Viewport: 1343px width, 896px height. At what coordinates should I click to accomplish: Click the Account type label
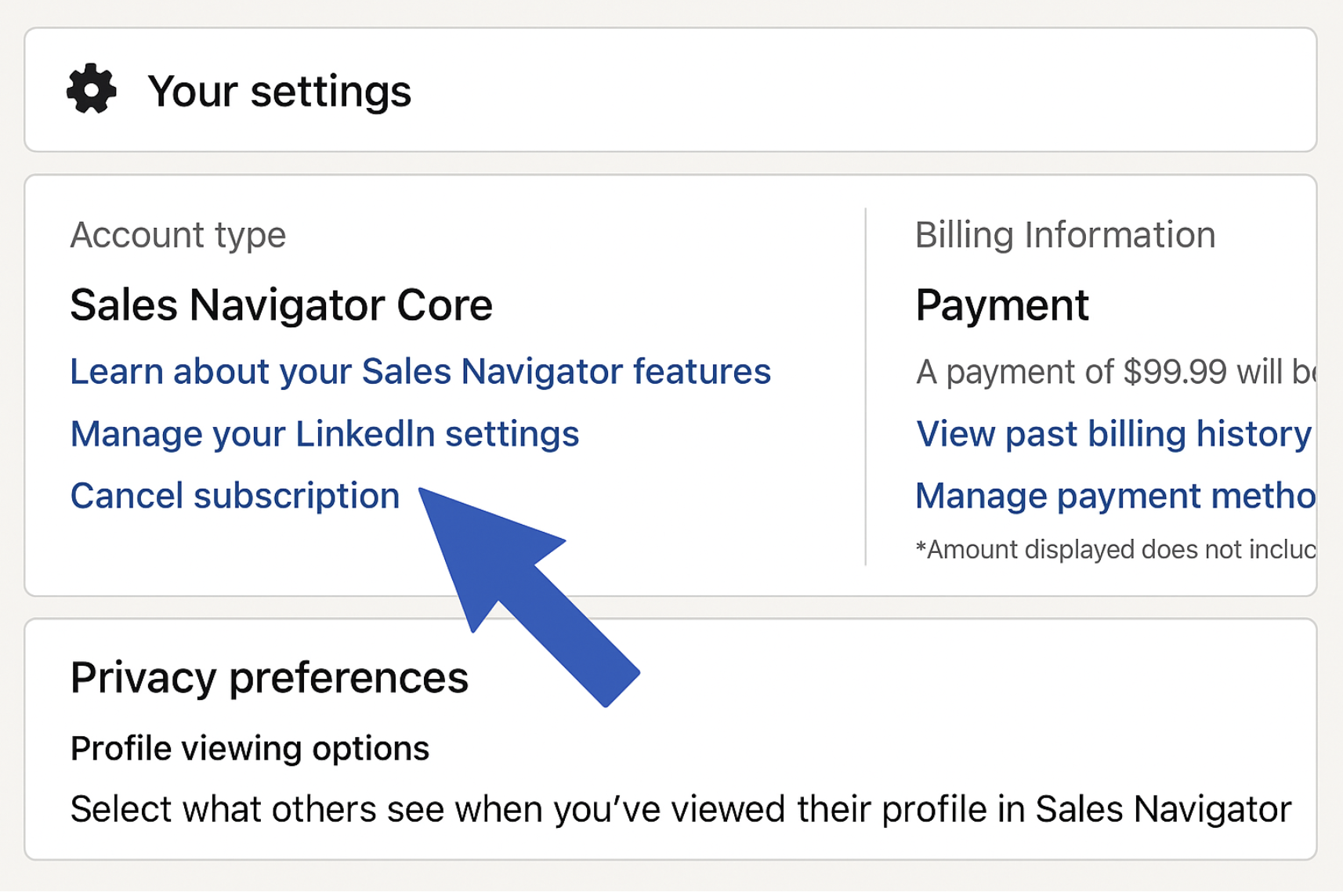coord(178,235)
